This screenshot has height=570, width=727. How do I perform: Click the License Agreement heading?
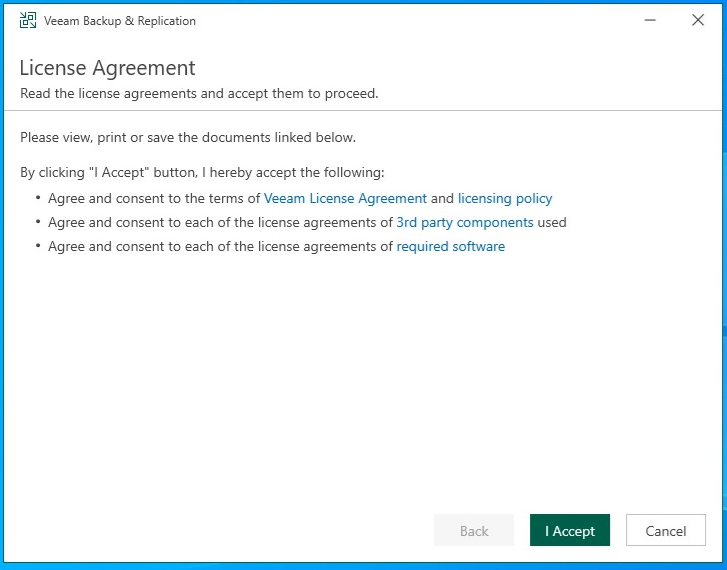coord(107,68)
